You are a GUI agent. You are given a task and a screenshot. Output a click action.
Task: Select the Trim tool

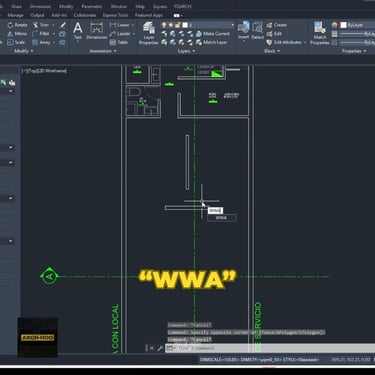click(41, 25)
